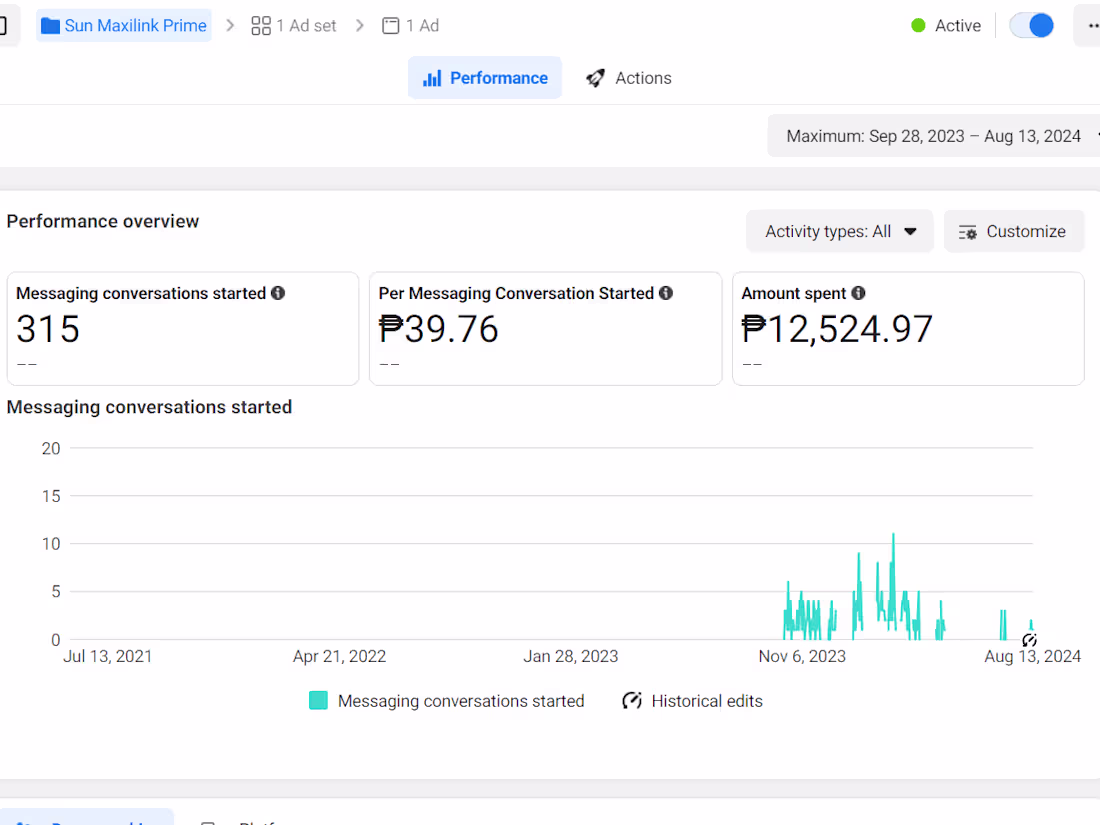Click the Sun Maxilink Prime folder icon
The width and height of the screenshot is (1100, 825).
pos(50,26)
